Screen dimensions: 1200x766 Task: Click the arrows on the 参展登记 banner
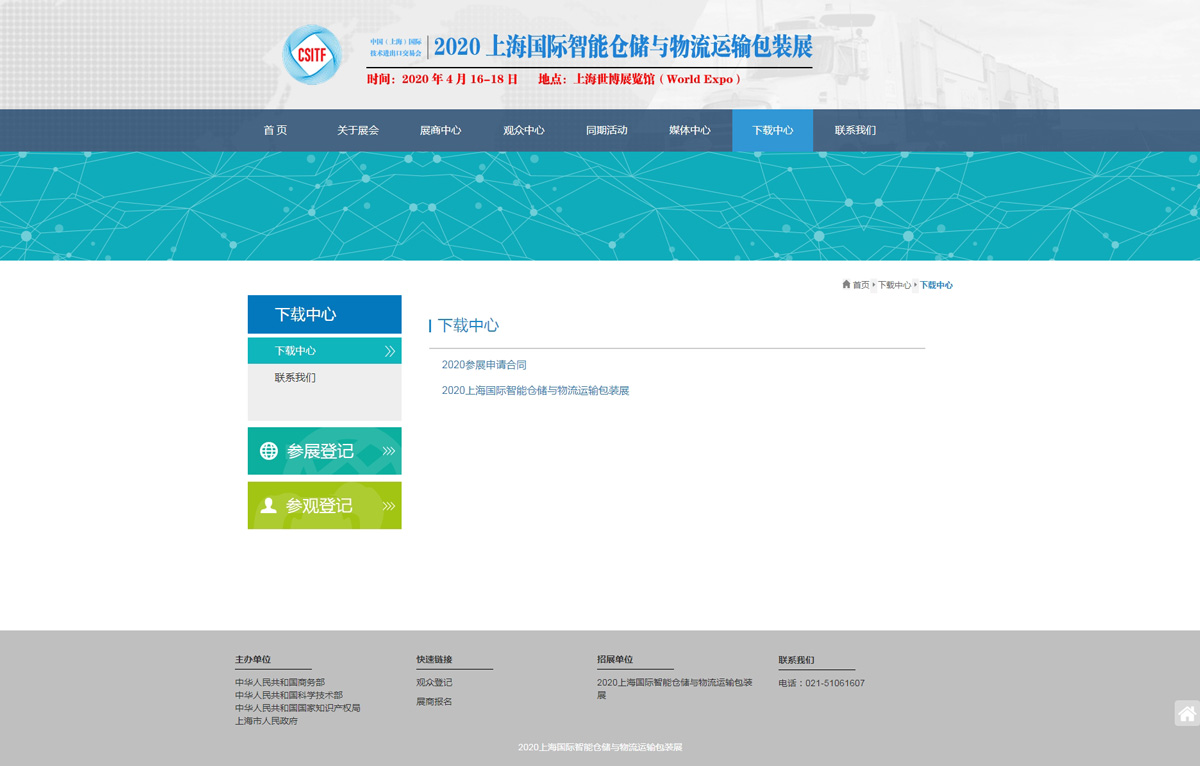click(x=388, y=451)
